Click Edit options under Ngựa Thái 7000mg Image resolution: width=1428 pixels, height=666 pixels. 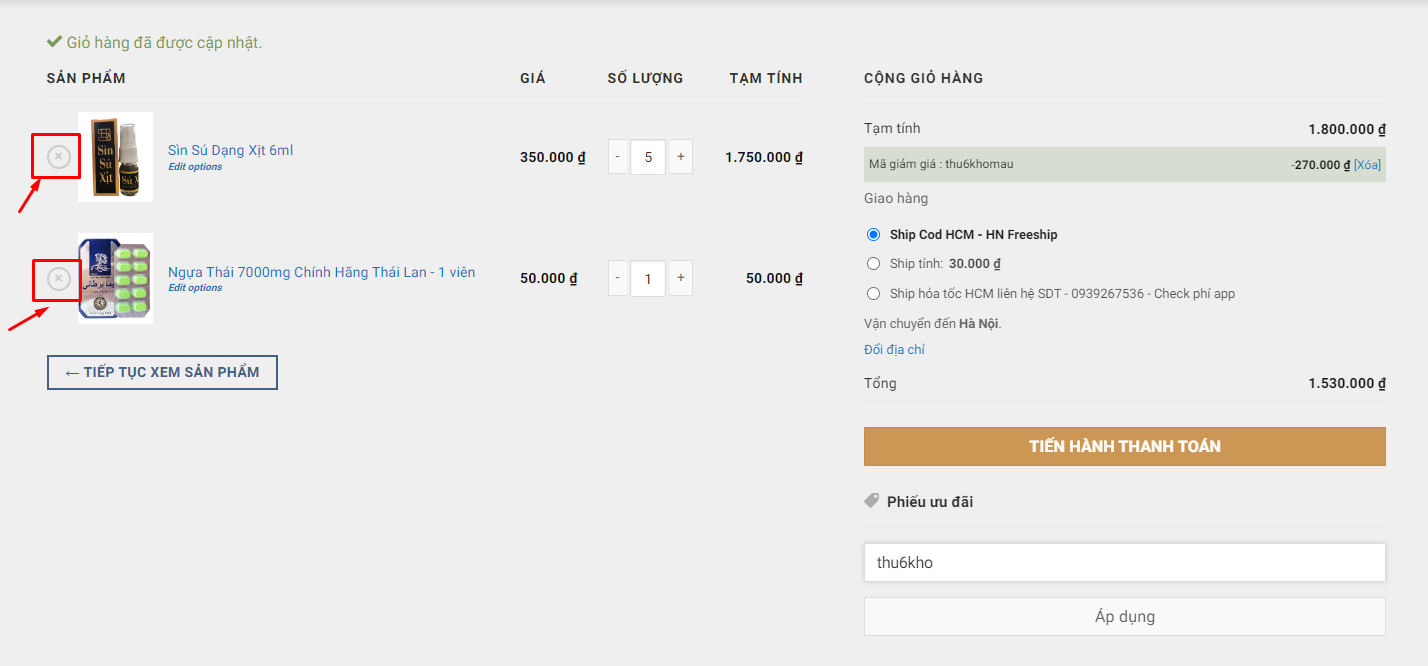(195, 288)
